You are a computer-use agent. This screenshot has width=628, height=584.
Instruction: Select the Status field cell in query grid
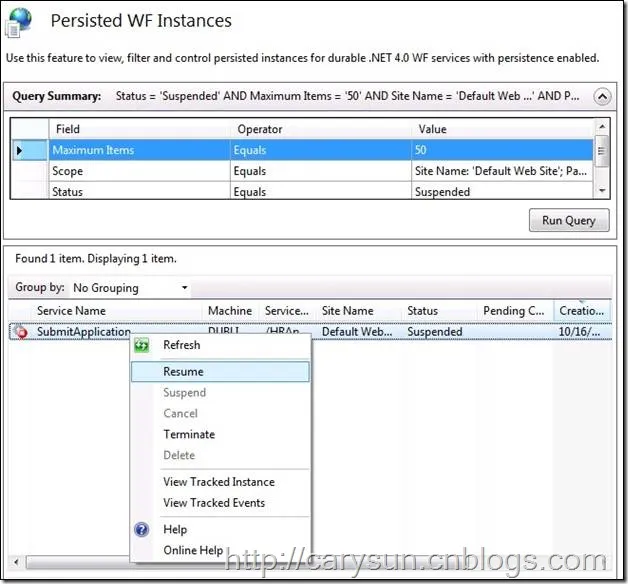(x=139, y=191)
